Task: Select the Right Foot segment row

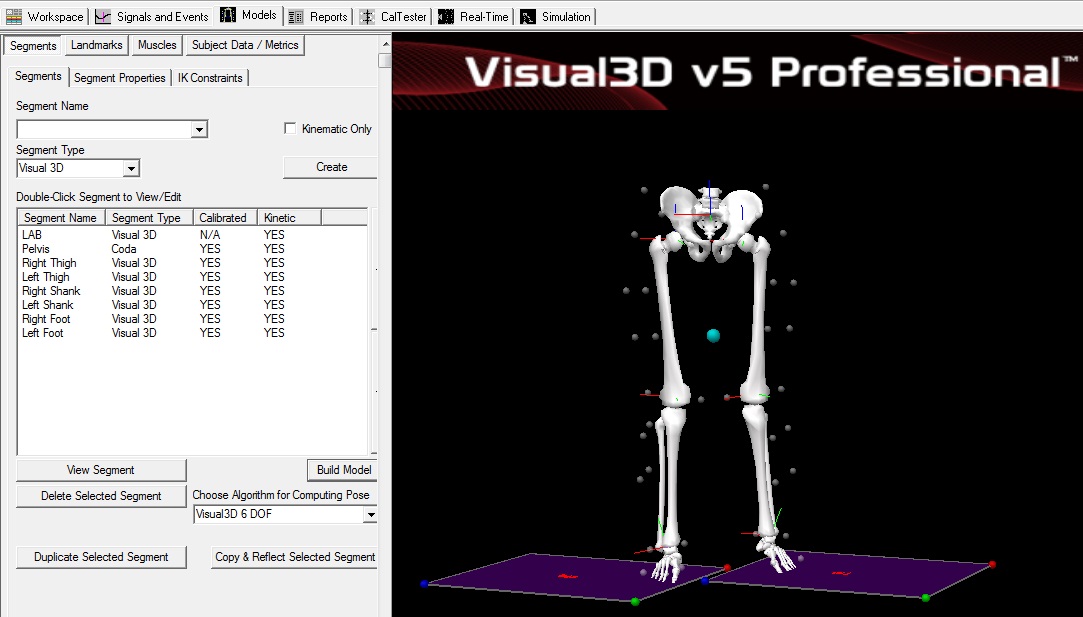Action: click(x=192, y=319)
